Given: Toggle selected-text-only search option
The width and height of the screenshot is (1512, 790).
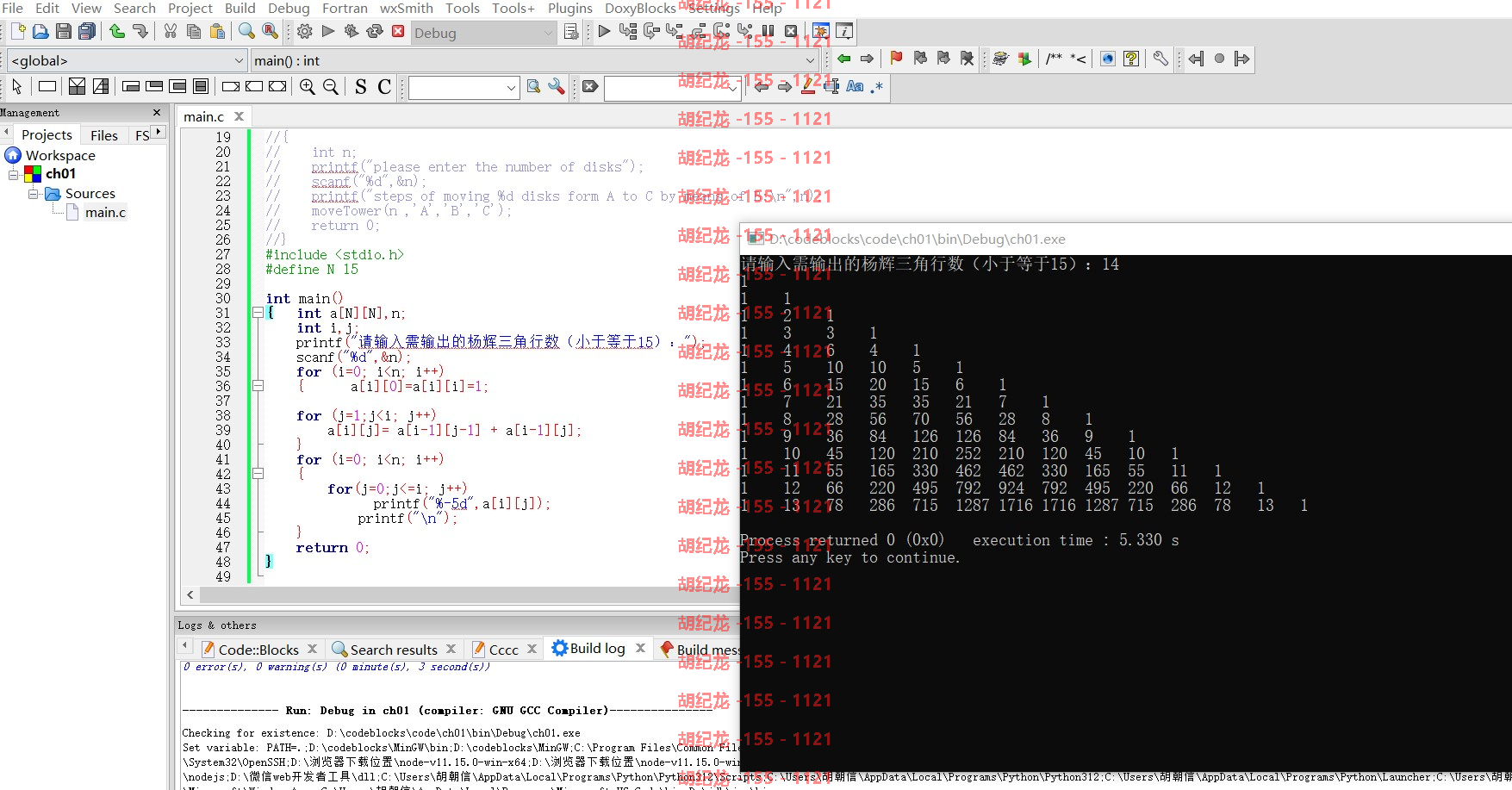Looking at the screenshot, I should coord(831,86).
